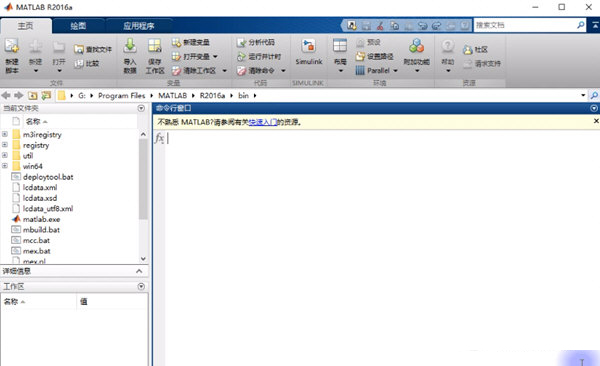Image resolution: width=600 pixels, height=366 pixels.
Task: Click the Save Workspace (保存工作区) icon
Action: (x=155, y=46)
